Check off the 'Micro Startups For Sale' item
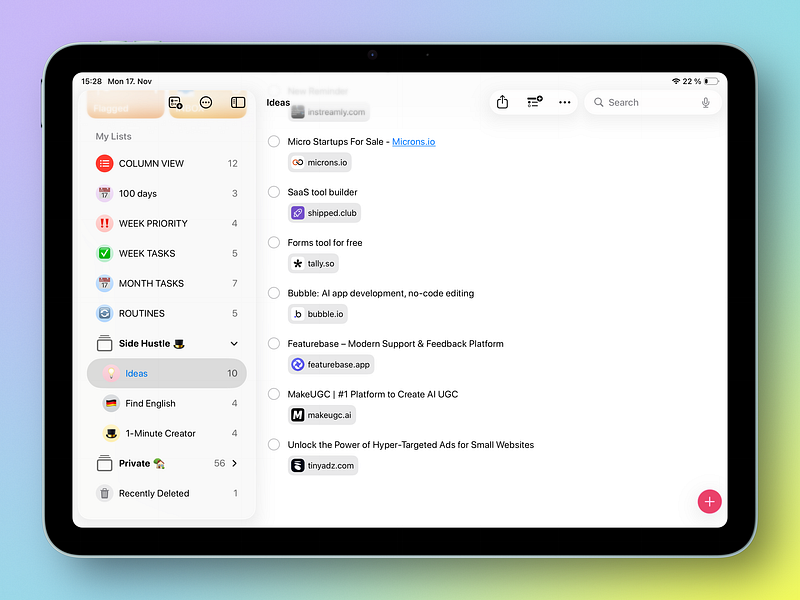The image size is (800, 600). 273,141
